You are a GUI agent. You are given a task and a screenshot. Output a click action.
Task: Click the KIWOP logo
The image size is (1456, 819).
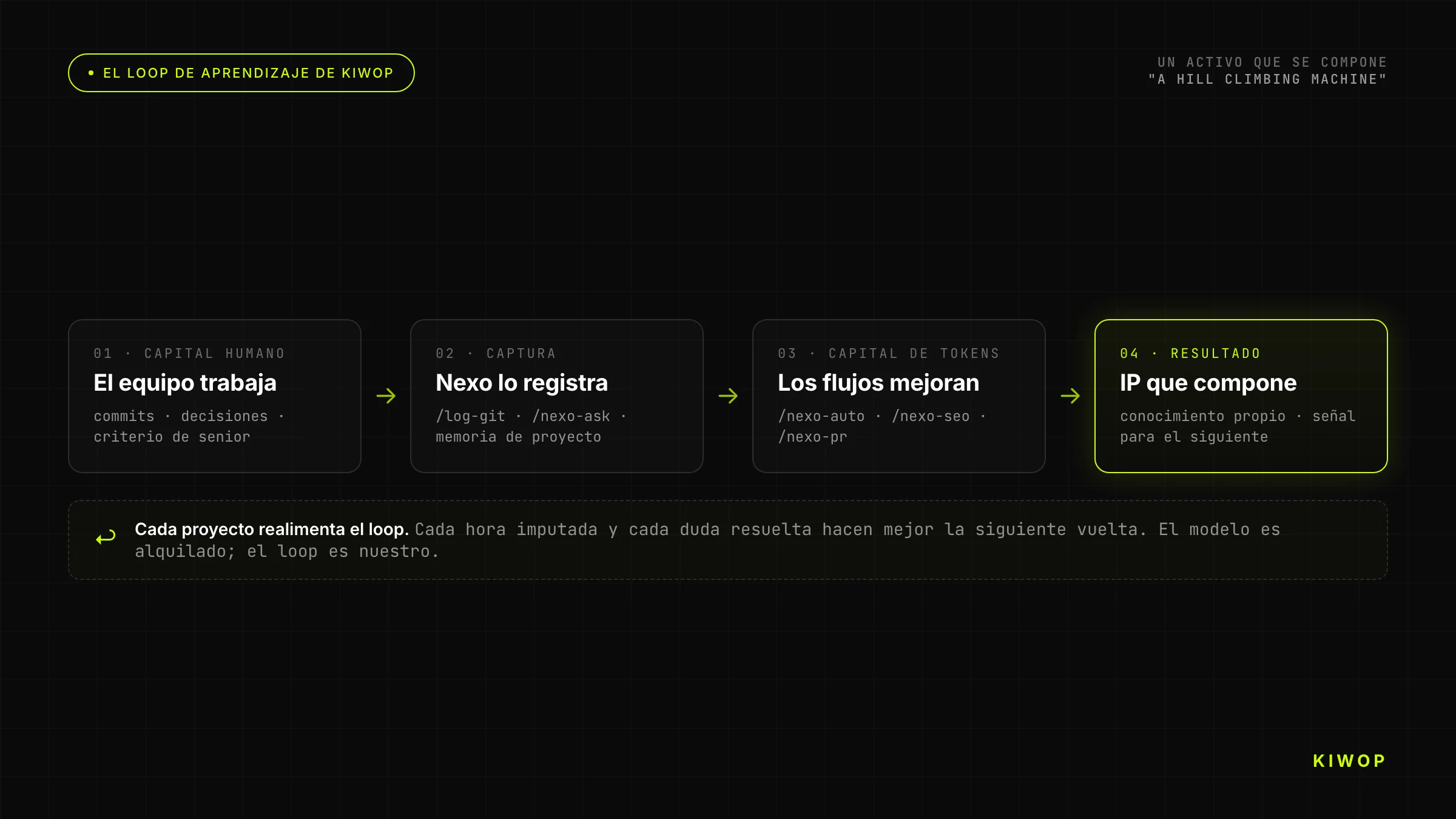click(1349, 761)
